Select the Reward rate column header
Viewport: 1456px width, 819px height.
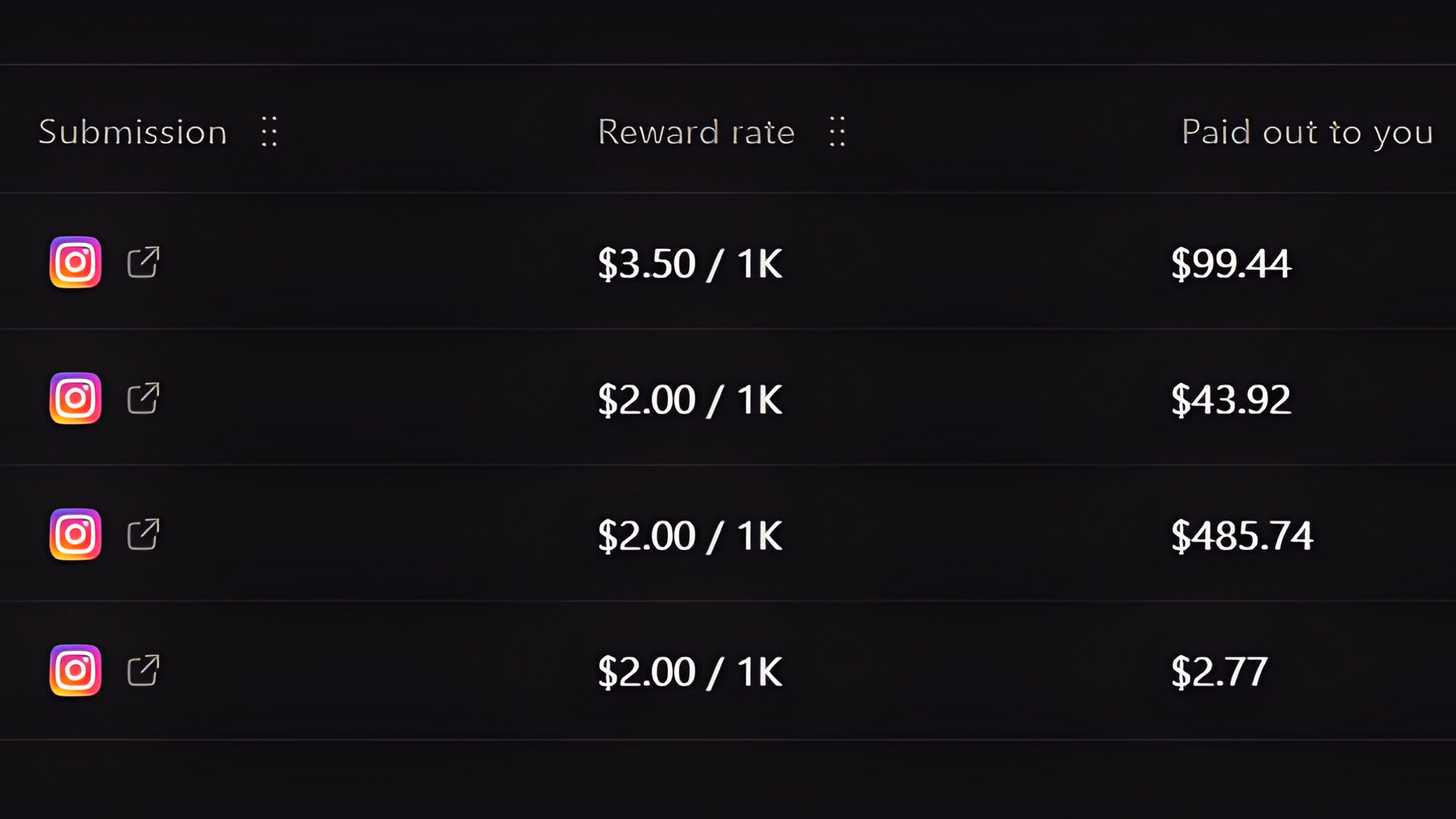click(696, 132)
